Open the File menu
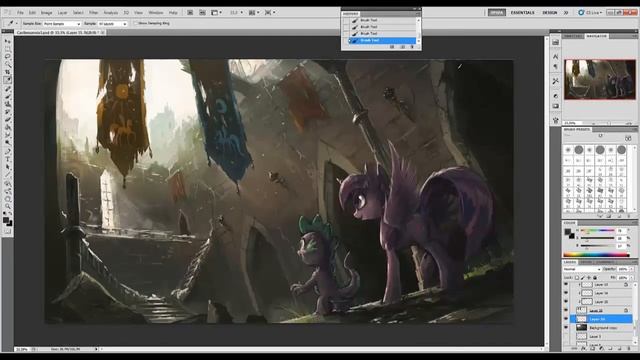 (x=20, y=13)
